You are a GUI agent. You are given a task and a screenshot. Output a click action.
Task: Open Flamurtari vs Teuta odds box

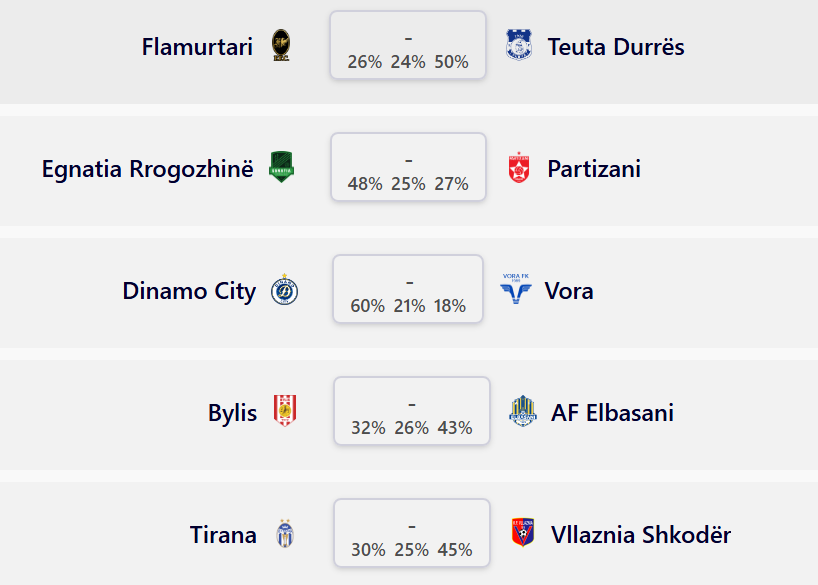[x=408, y=45]
